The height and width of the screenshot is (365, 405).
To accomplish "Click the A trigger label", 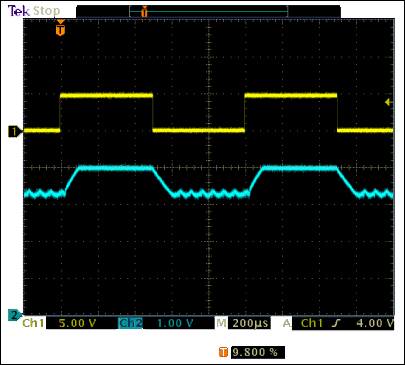I will pos(287,323).
